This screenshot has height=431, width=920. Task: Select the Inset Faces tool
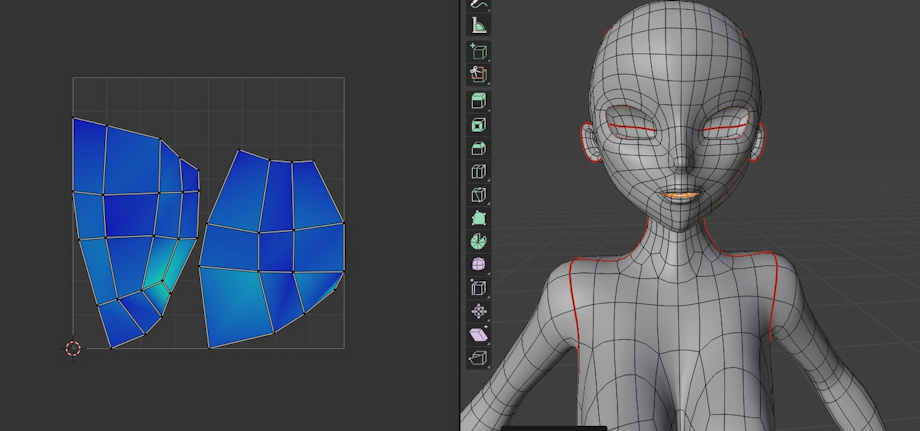click(x=478, y=125)
